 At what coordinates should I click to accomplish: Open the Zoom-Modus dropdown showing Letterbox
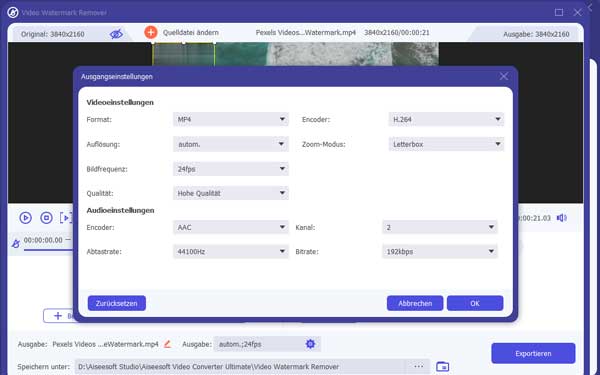pyautogui.click(x=446, y=144)
